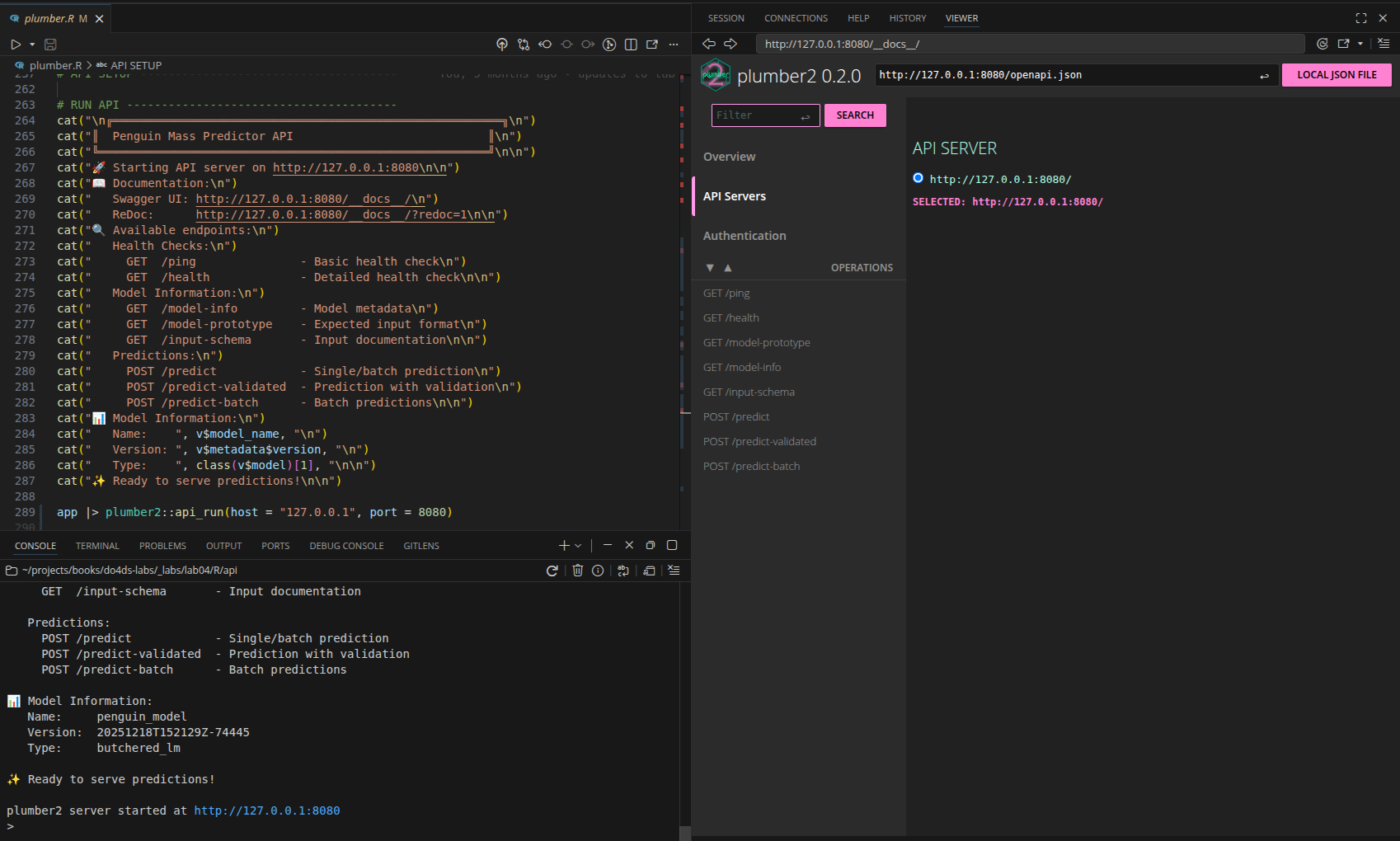The height and width of the screenshot is (841, 1400).
Task: Open the GITLENS panel tab
Action: (x=421, y=546)
